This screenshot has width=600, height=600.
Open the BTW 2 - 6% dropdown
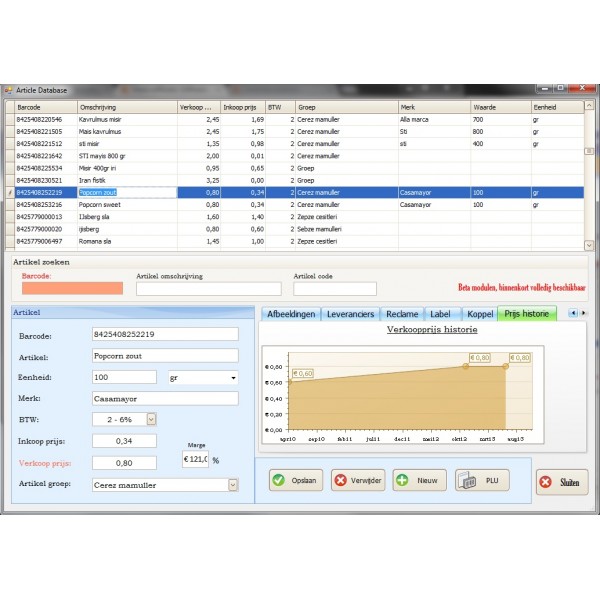point(152,419)
